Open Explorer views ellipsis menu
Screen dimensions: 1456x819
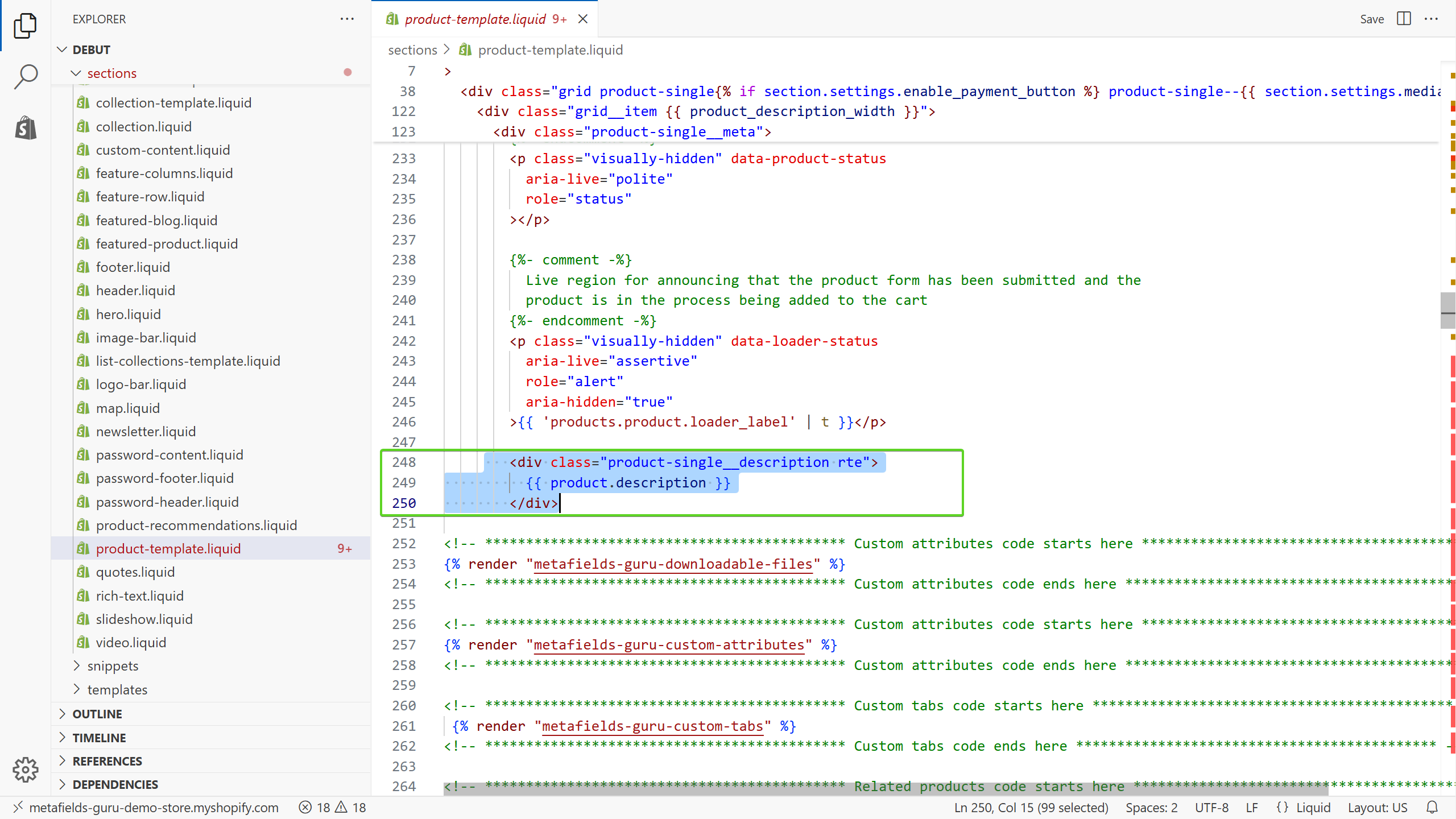point(347,19)
